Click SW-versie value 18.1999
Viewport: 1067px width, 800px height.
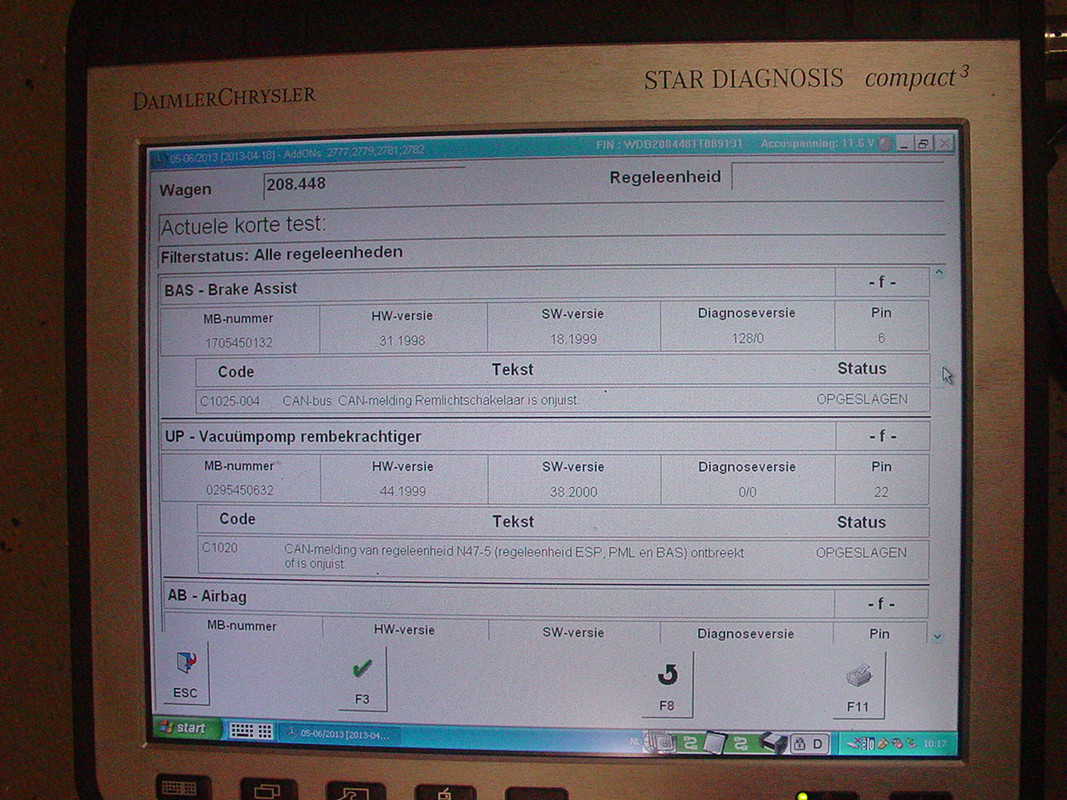point(574,339)
